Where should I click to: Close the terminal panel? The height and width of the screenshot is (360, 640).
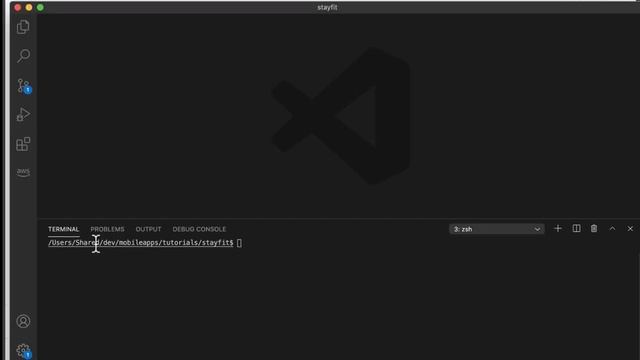pyautogui.click(x=630, y=229)
